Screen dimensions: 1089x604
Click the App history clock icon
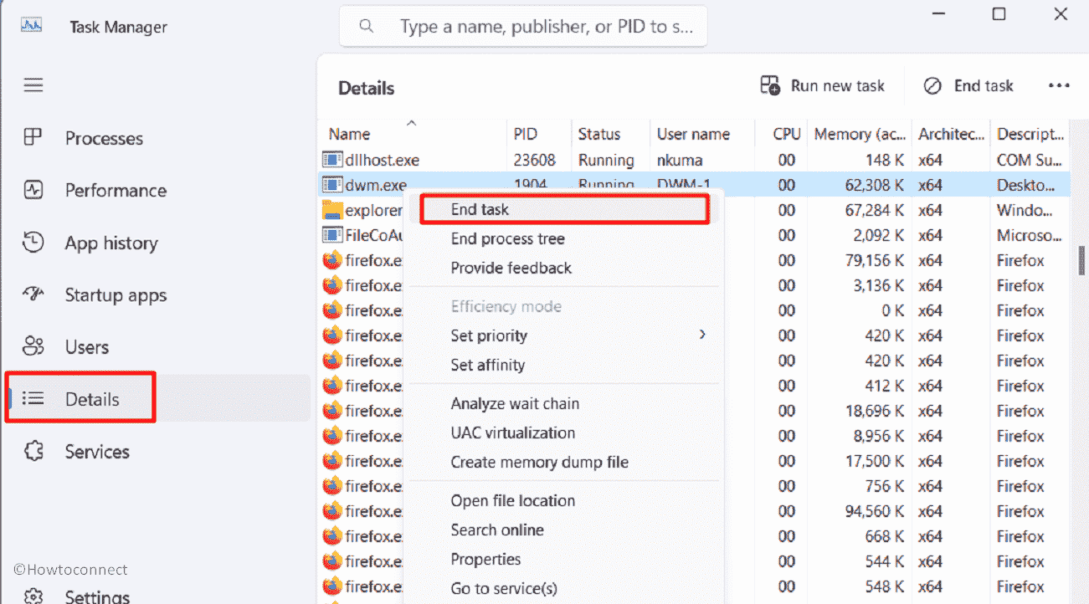pyautogui.click(x=33, y=242)
